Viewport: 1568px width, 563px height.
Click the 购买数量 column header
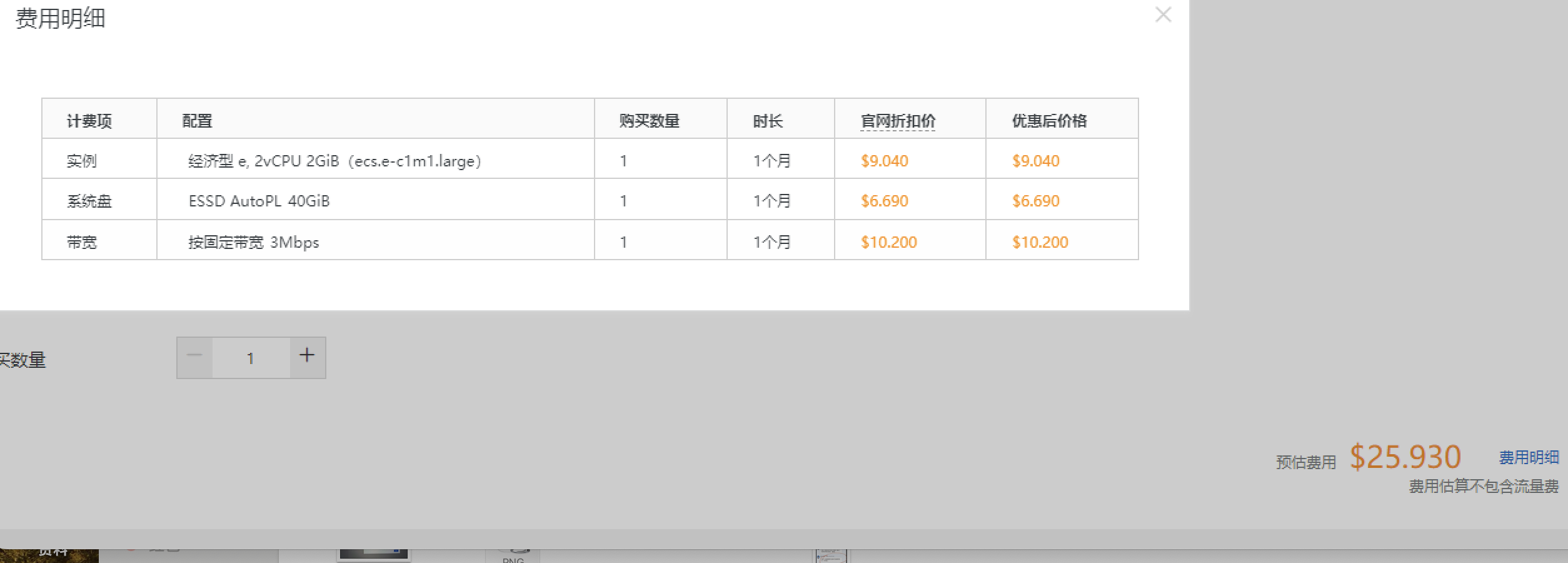649,121
